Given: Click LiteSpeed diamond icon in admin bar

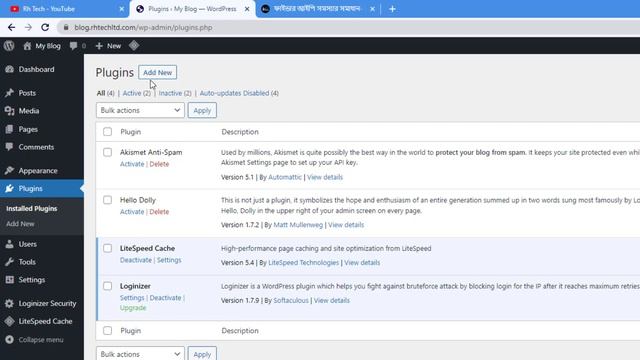Looking at the screenshot, I should tap(134, 46).
